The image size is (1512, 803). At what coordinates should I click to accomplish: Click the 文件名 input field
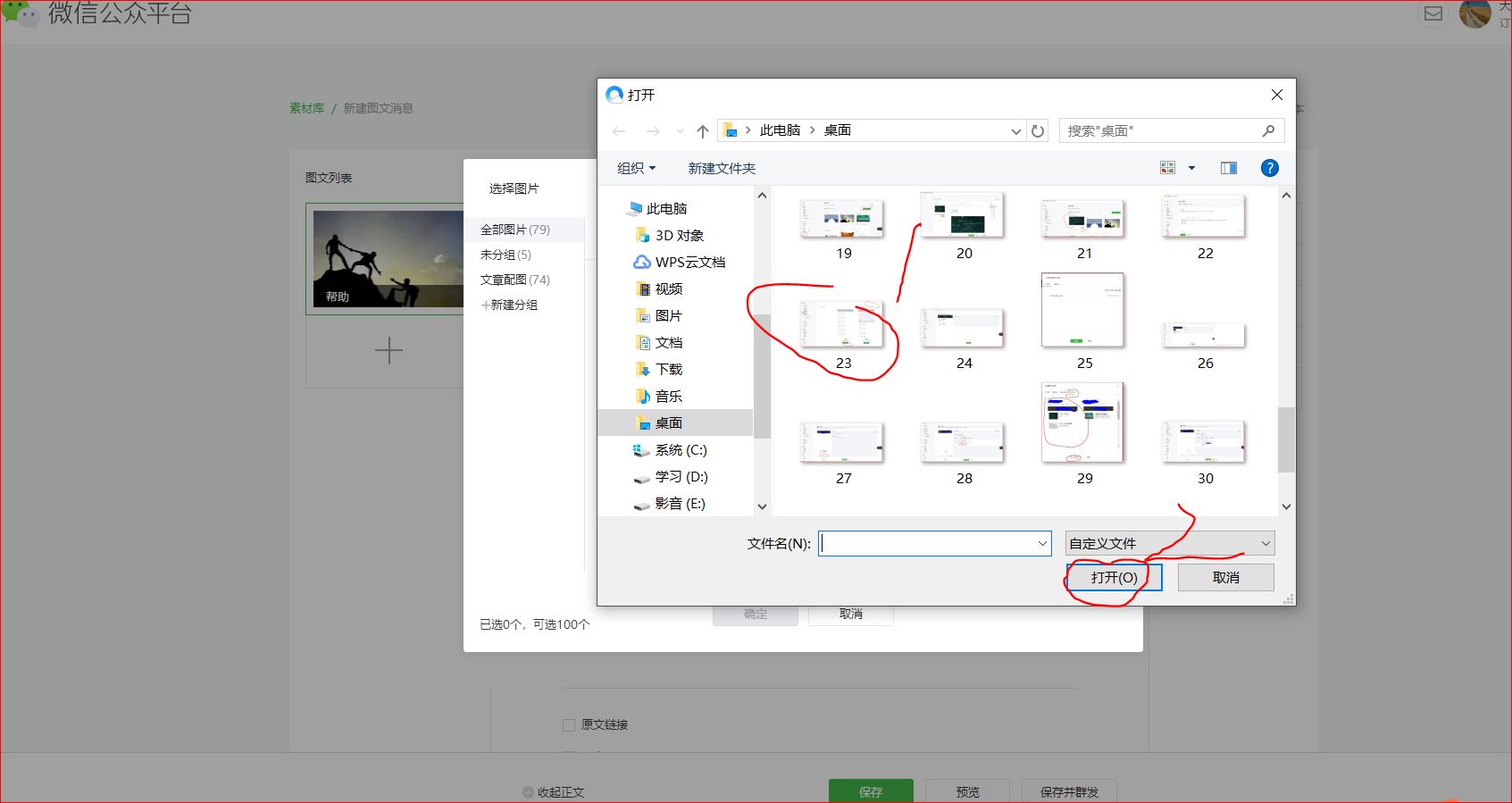(x=935, y=543)
